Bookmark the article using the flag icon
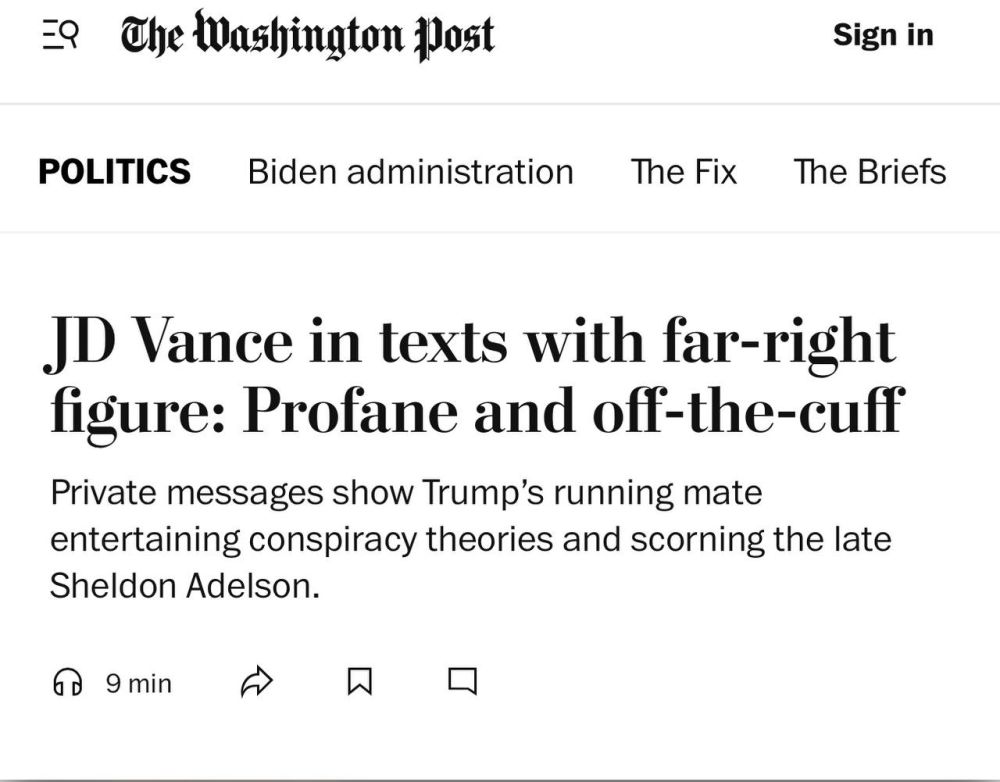Viewport: 1000px width, 782px height. (361, 680)
